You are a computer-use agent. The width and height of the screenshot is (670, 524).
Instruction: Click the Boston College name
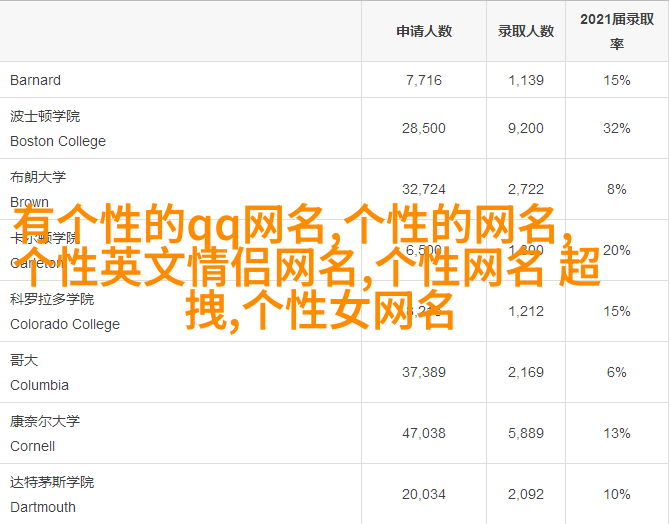[58, 141]
